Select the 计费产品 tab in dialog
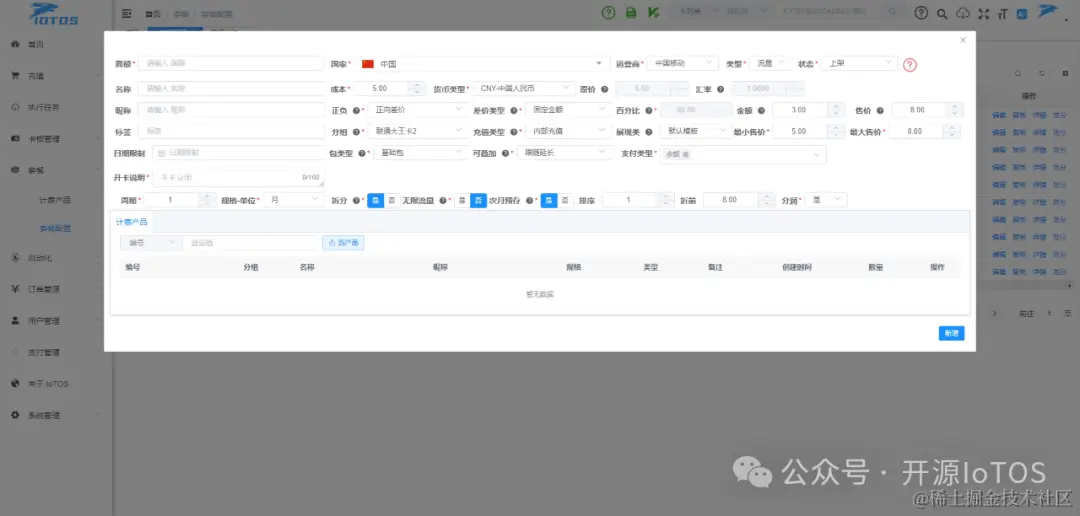This screenshot has width=1080, height=516. click(x=132, y=222)
